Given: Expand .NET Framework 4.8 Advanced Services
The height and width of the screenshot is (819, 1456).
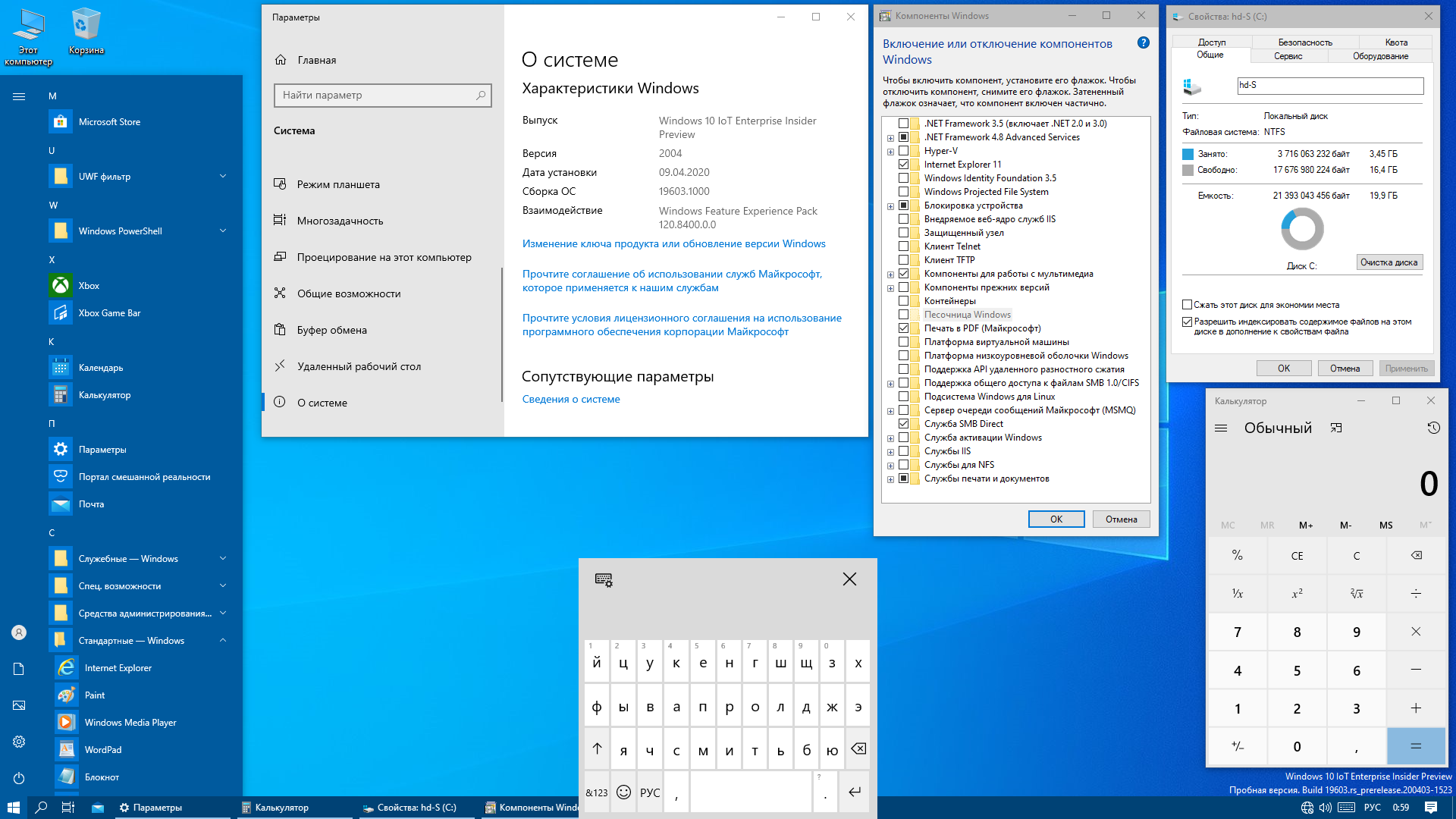Looking at the screenshot, I should [890, 138].
